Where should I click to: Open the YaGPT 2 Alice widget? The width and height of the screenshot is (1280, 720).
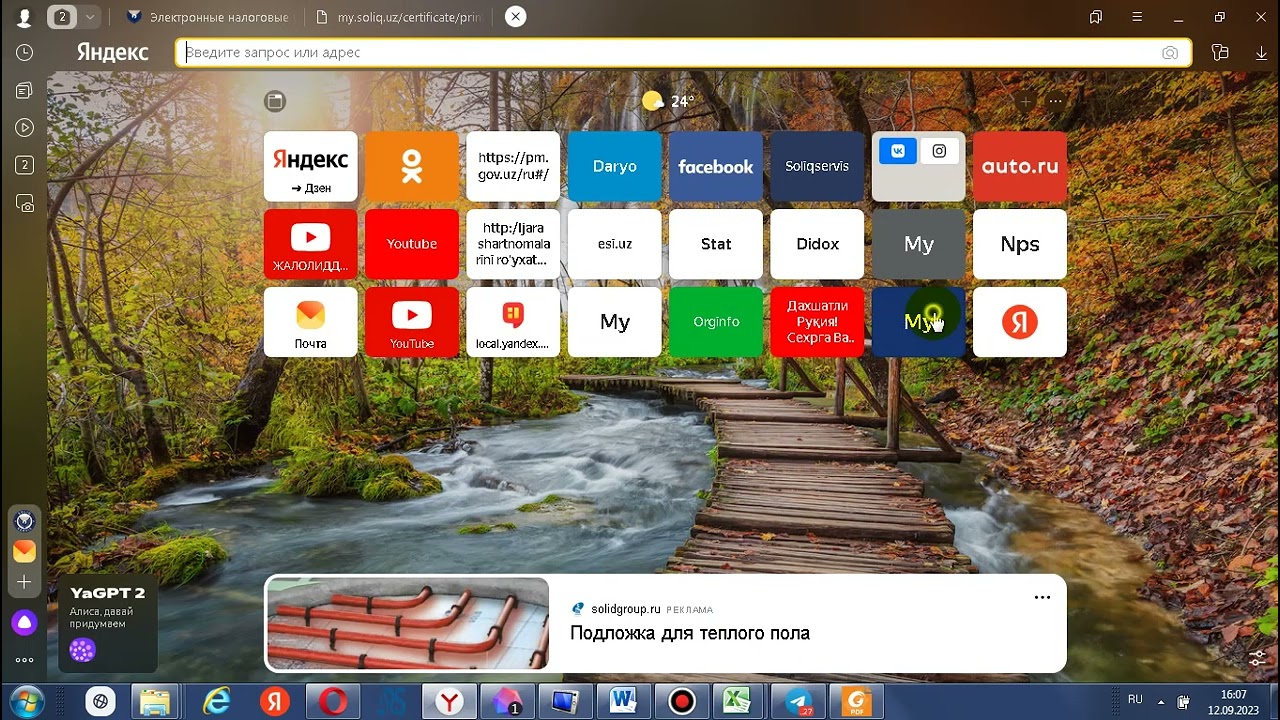coord(107,623)
